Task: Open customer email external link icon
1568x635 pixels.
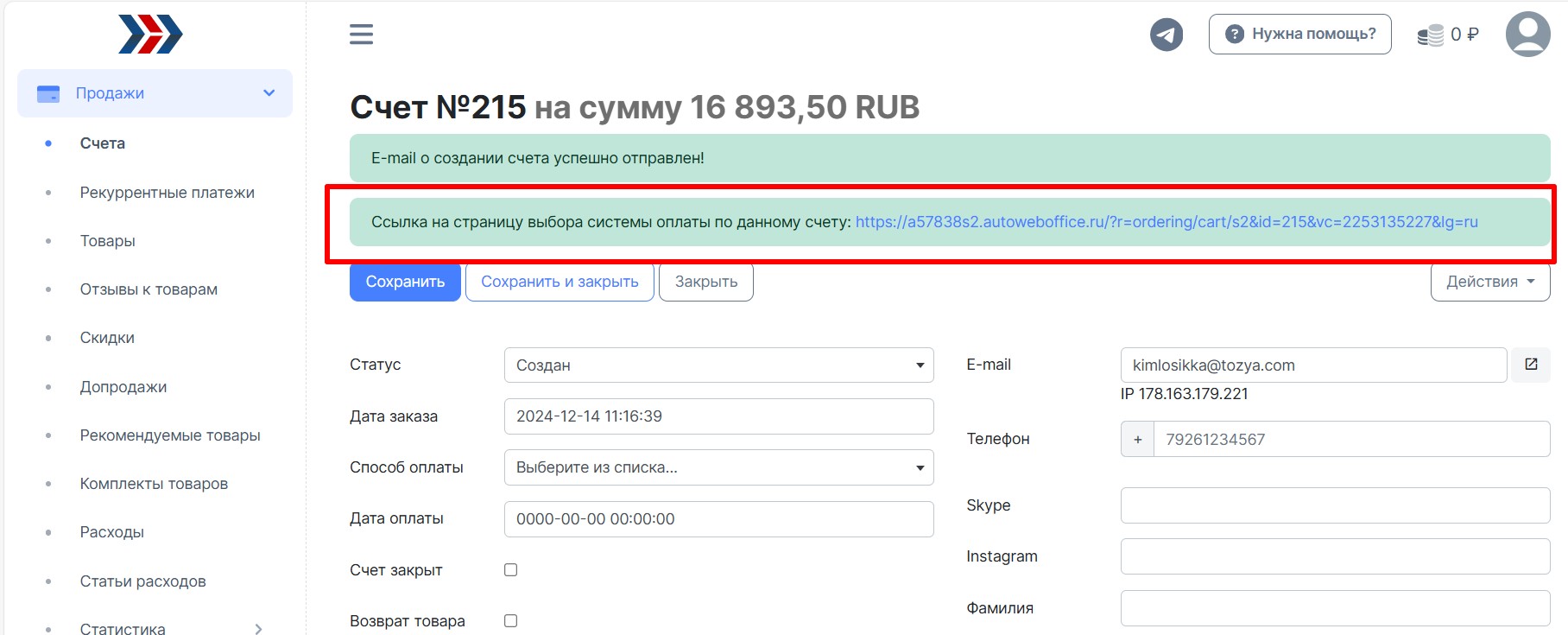Action: tap(1531, 365)
